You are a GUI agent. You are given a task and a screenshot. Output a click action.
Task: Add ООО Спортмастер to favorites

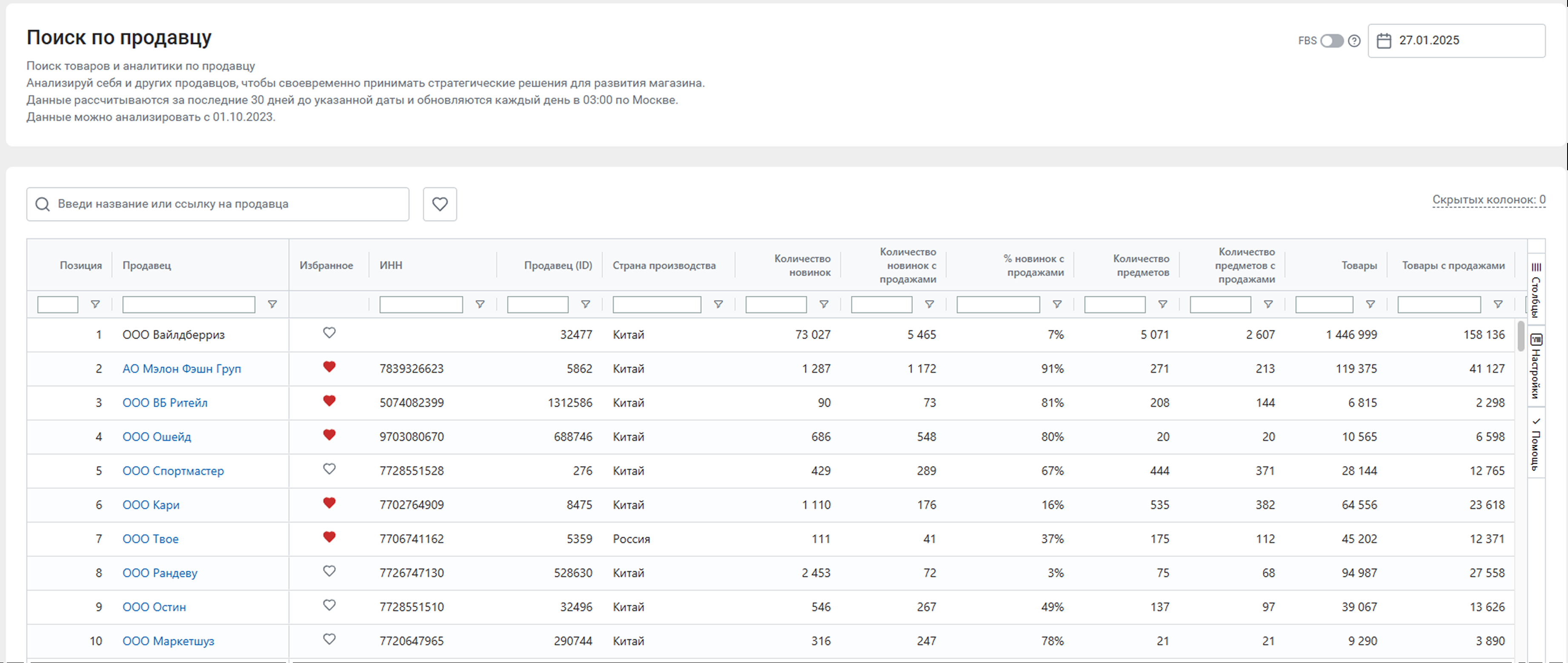coord(329,469)
